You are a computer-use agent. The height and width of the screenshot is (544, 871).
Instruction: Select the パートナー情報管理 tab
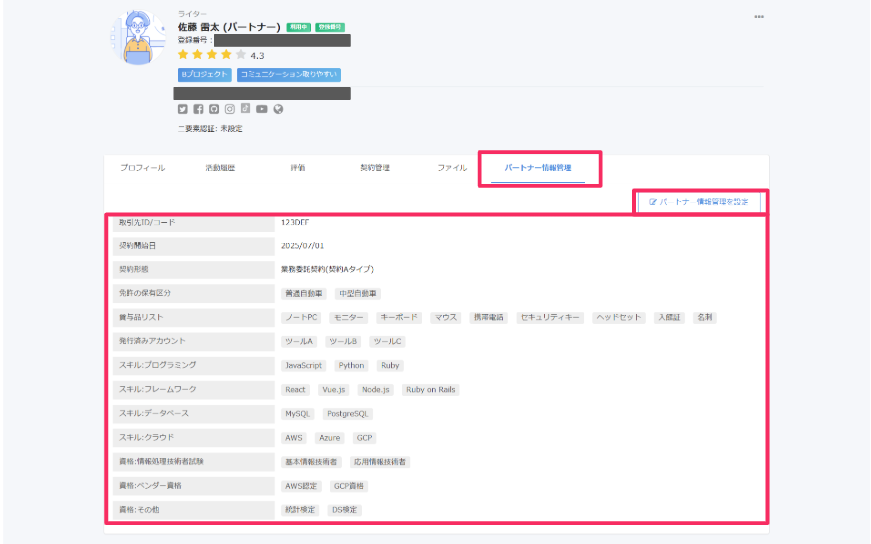point(538,168)
